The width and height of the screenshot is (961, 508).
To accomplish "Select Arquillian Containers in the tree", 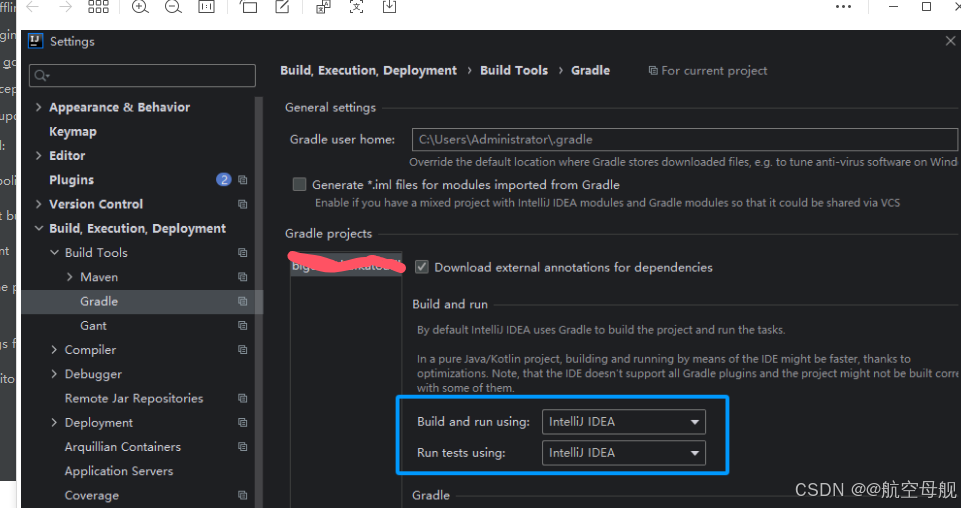I will [x=123, y=447].
